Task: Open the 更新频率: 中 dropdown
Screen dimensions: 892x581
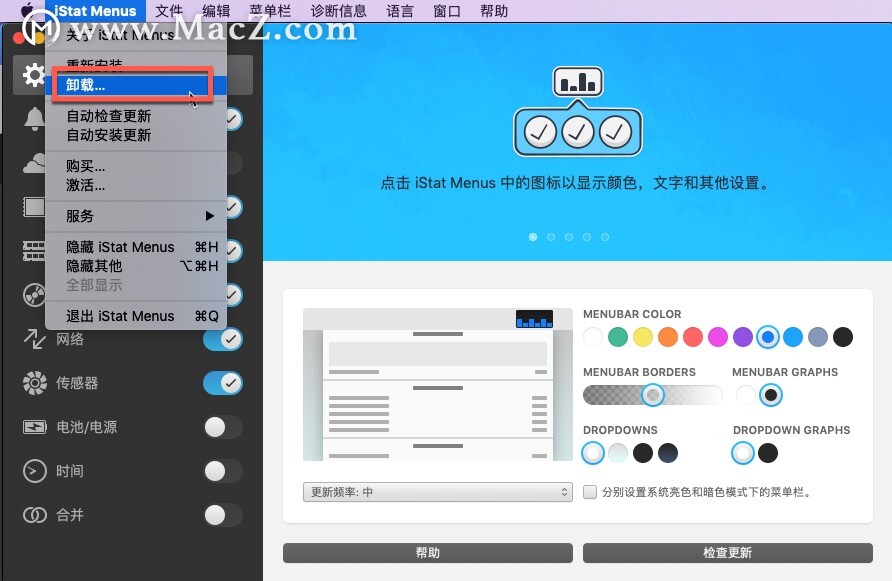Action: point(437,492)
